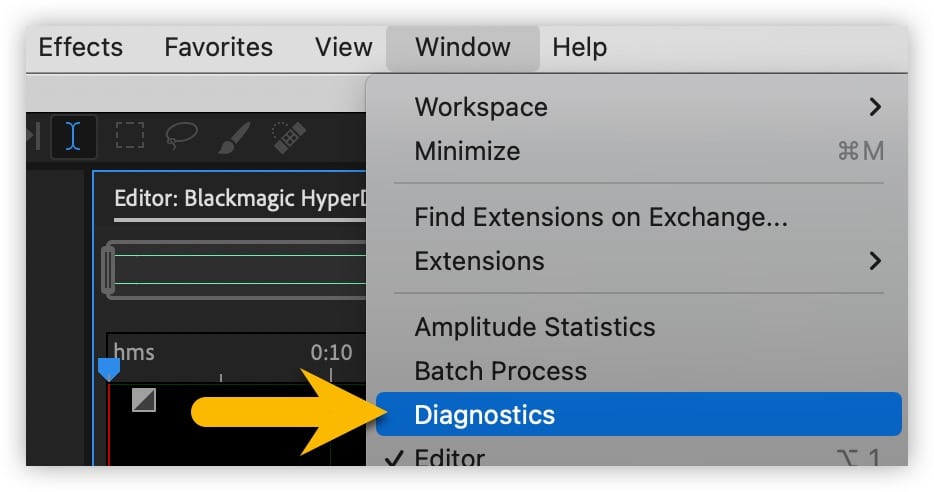Open the Favorites menu
Screen dimensions: 934x492
[x=219, y=47]
